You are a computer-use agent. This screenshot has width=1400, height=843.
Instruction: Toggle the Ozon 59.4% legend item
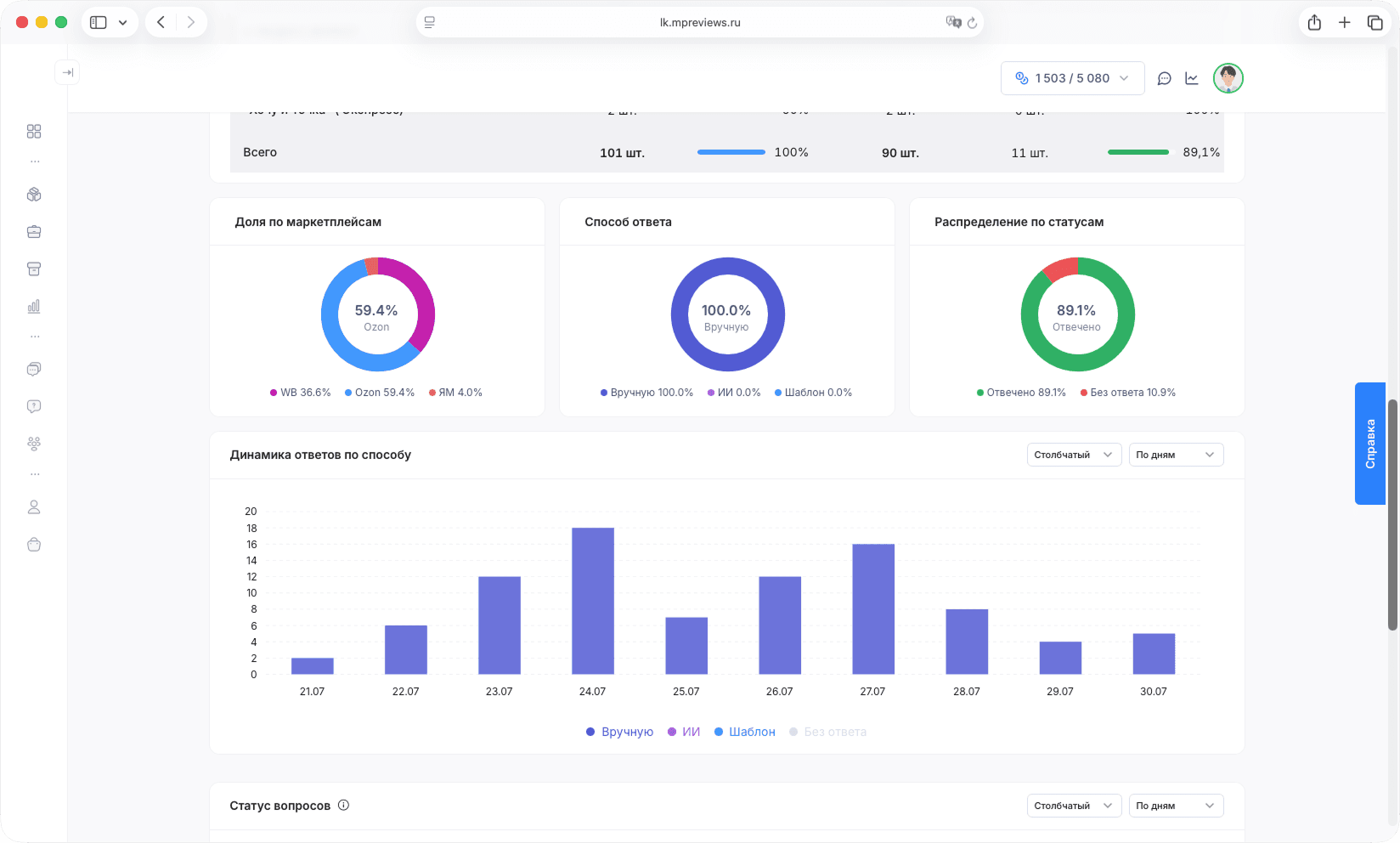click(380, 393)
